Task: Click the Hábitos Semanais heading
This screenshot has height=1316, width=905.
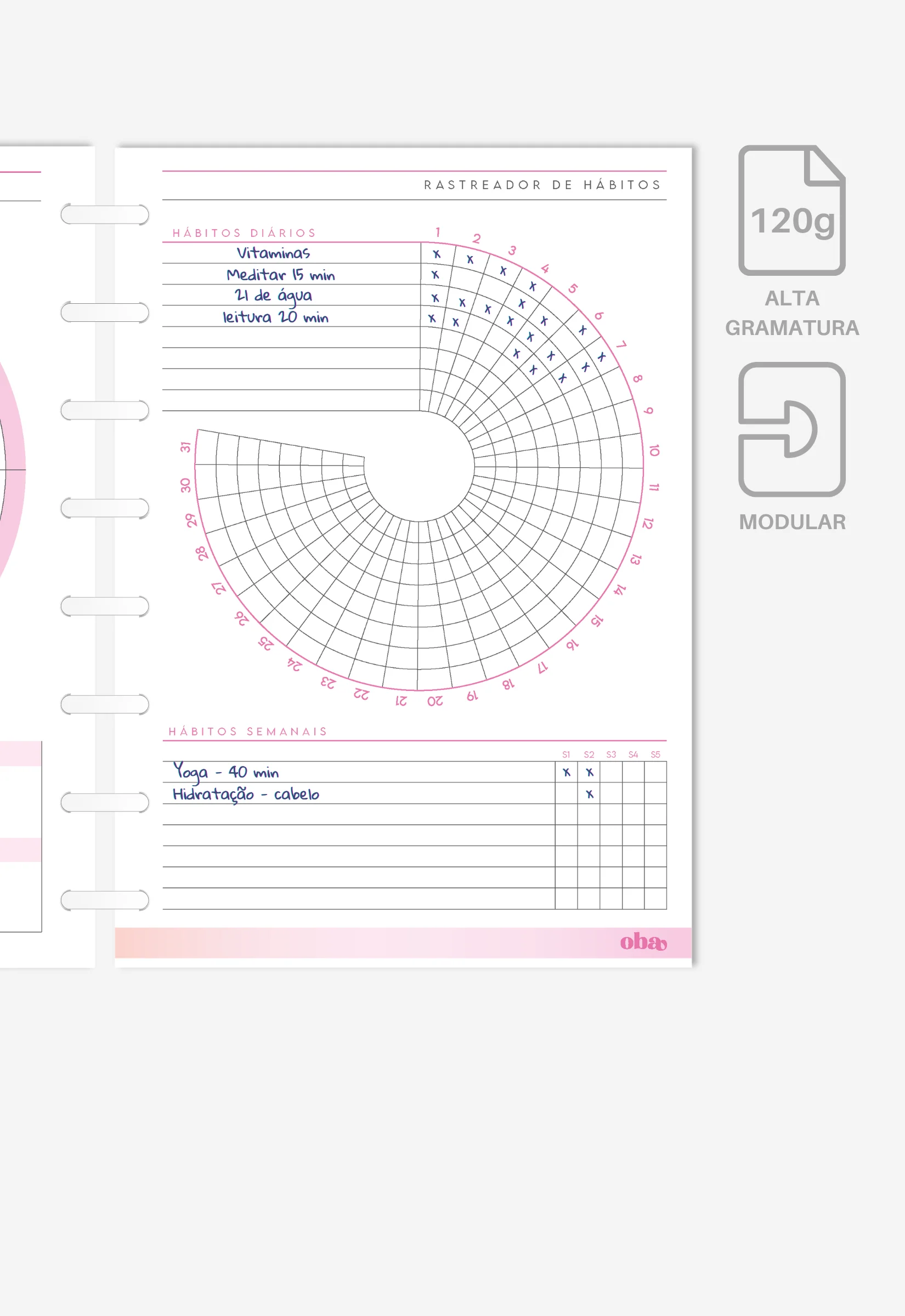Action: [x=248, y=731]
